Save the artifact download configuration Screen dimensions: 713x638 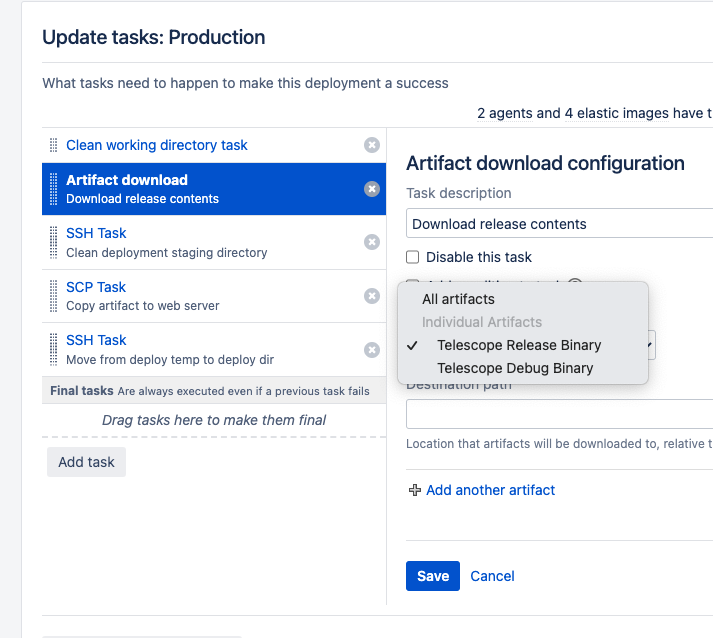433,576
